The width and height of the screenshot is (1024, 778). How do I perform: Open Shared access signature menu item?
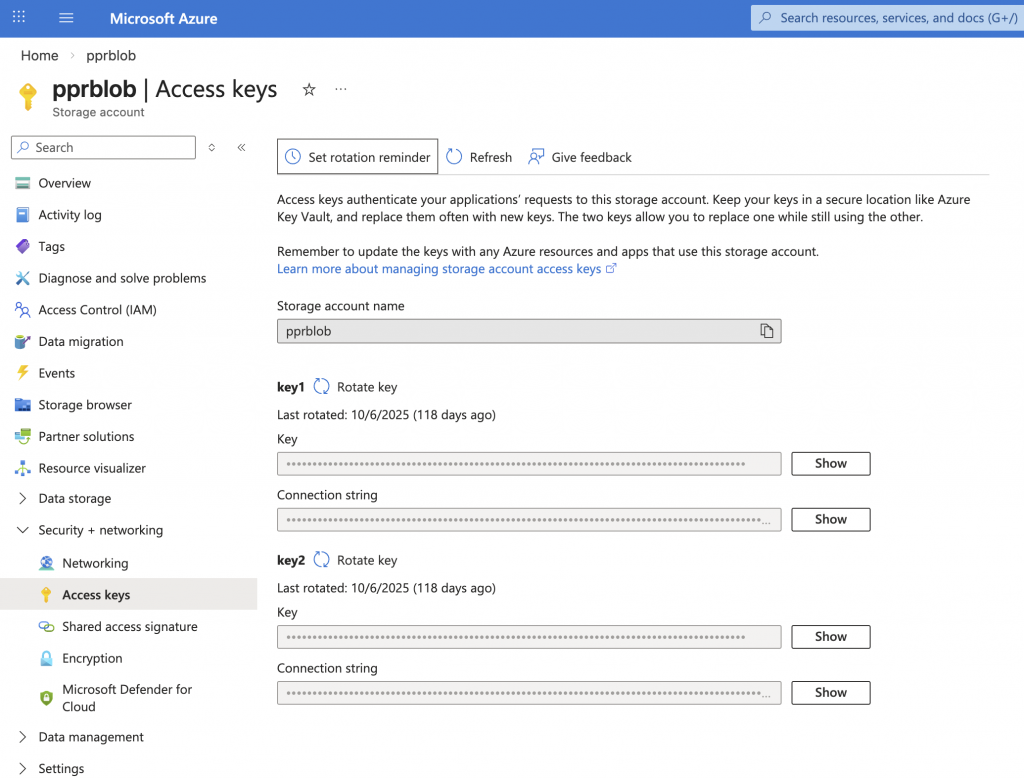click(129, 627)
